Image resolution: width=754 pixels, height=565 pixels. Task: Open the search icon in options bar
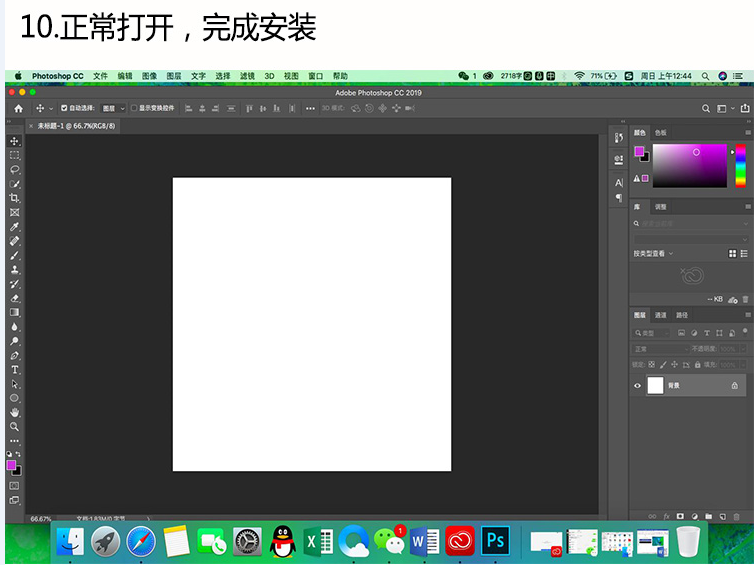tap(705, 109)
